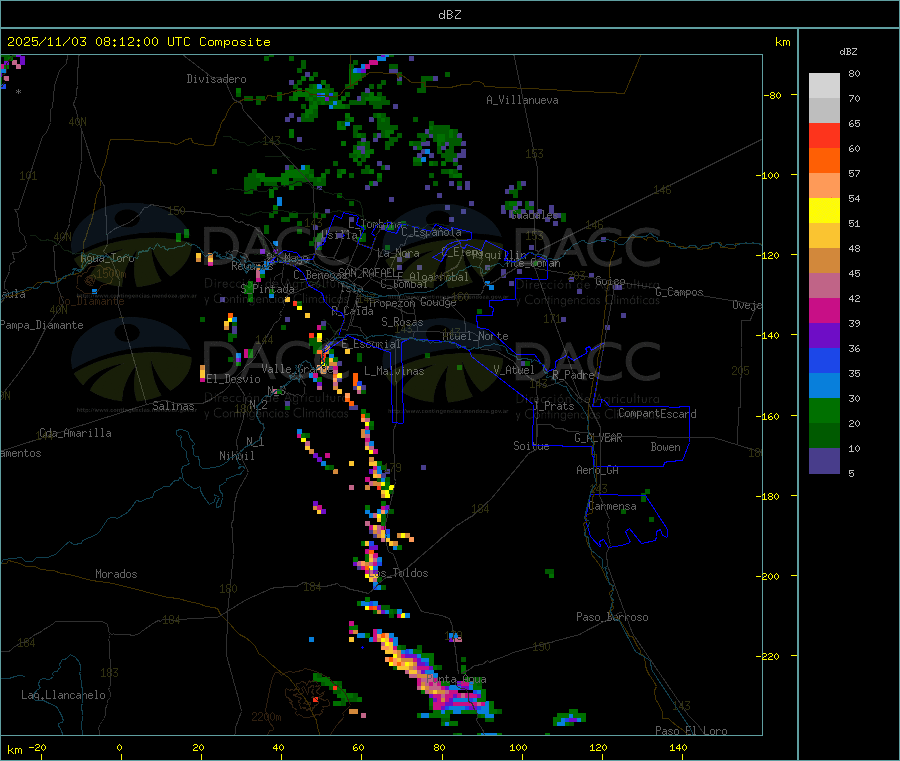The height and width of the screenshot is (761, 900).
Task: Click the La_Nora map label
Action: click(x=399, y=253)
